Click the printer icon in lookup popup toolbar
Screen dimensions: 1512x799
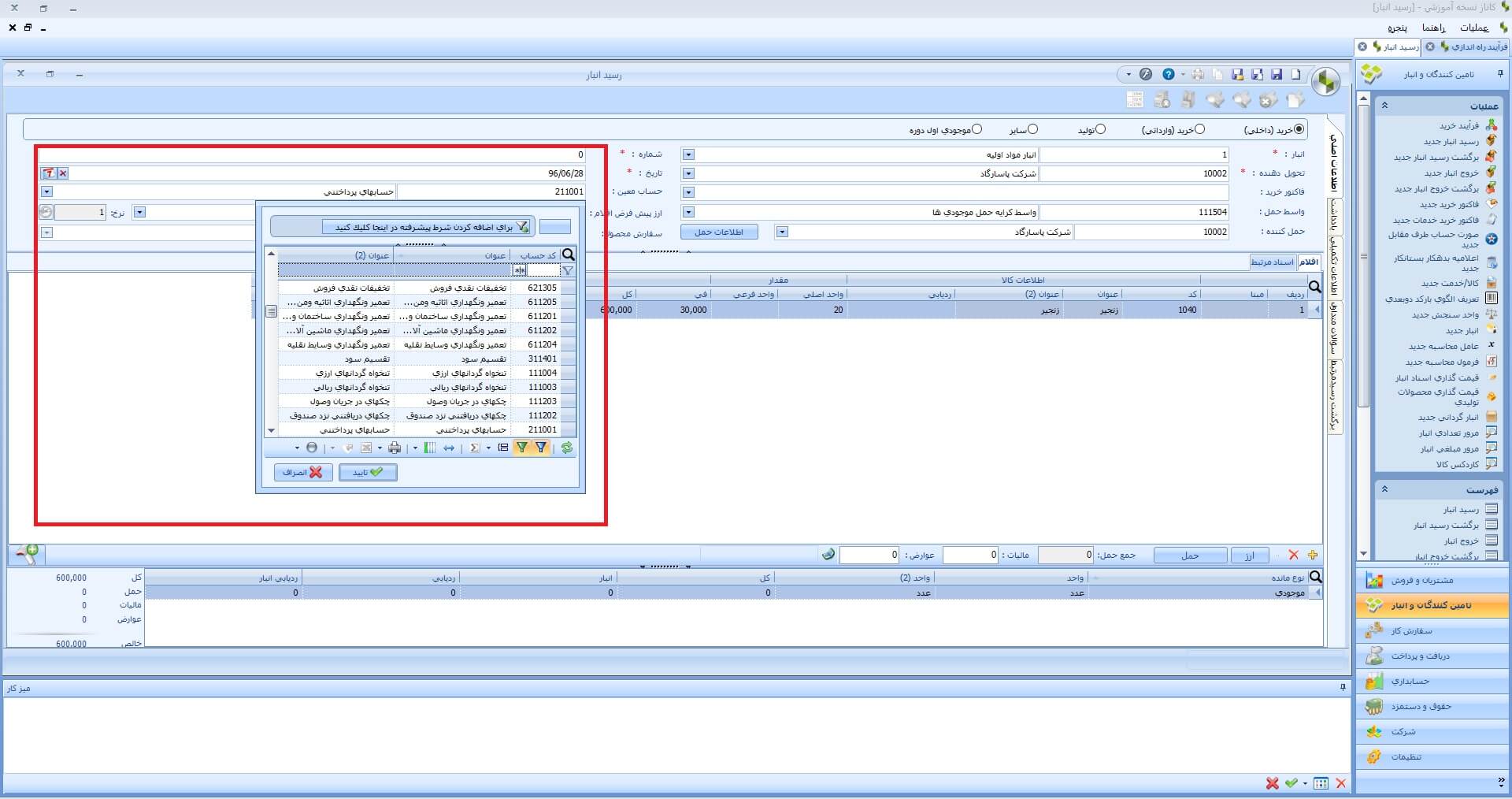click(394, 448)
